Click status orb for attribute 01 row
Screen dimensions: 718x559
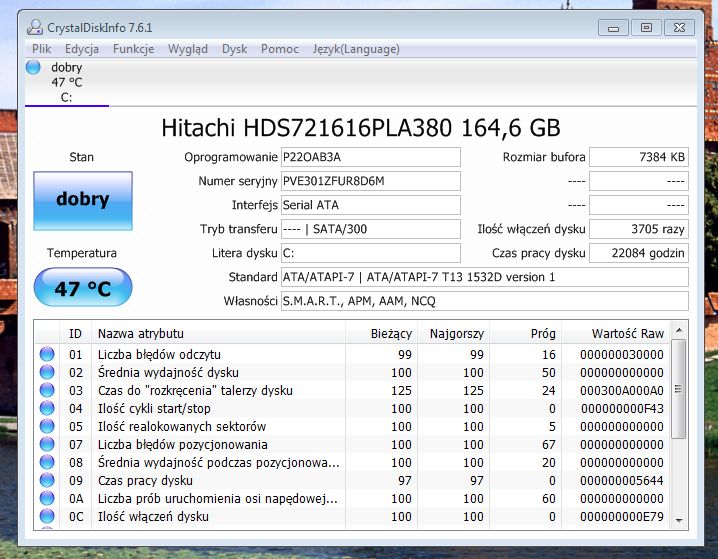click(47, 354)
